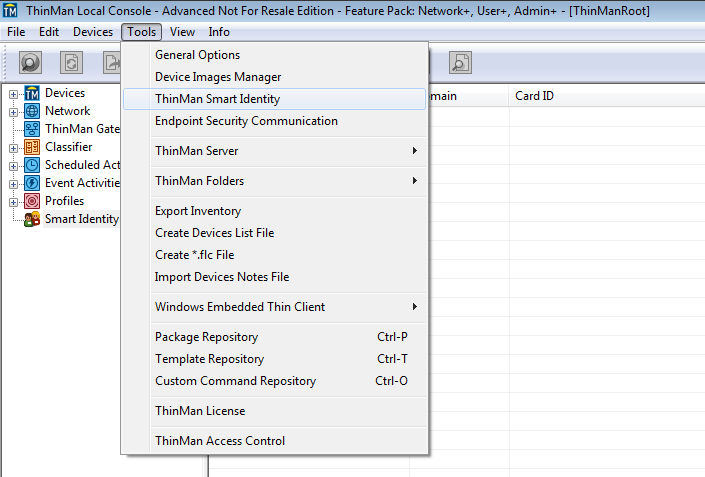Screen dimensions: 705x477
Task: Select ThinMan Smart Identity menu entry
Action: 275,99
